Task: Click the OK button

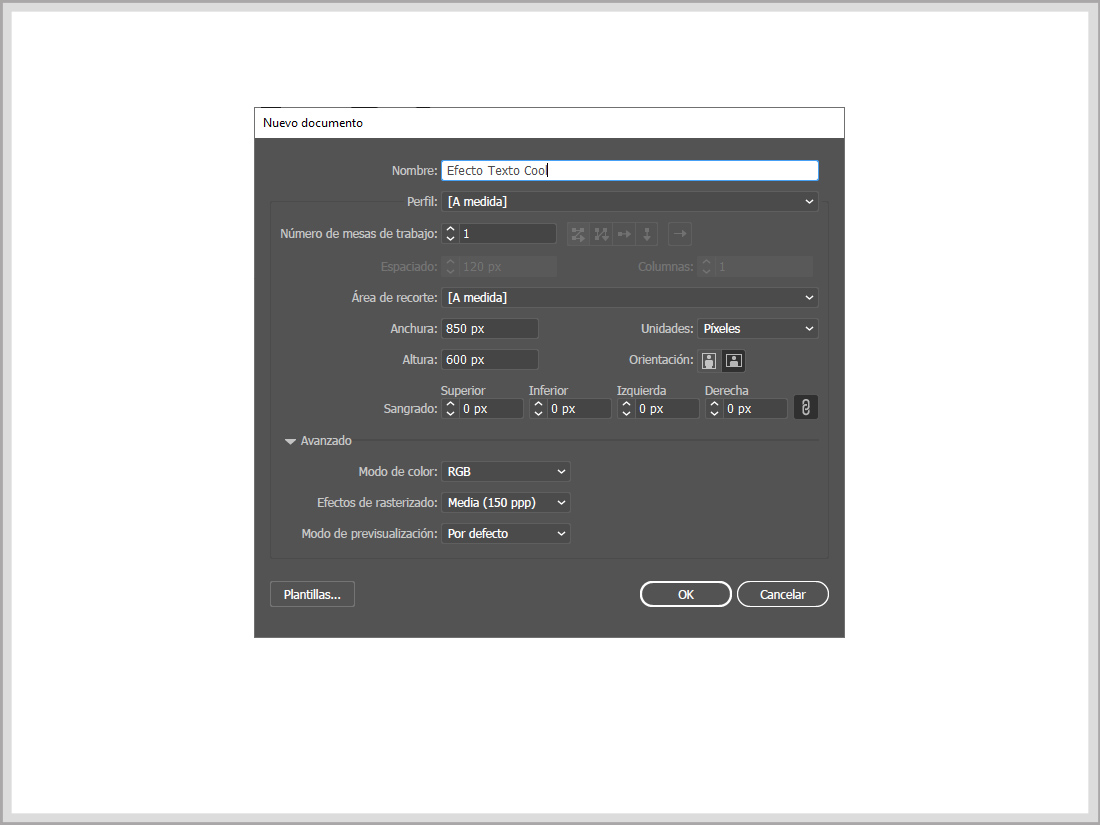Action: point(685,594)
